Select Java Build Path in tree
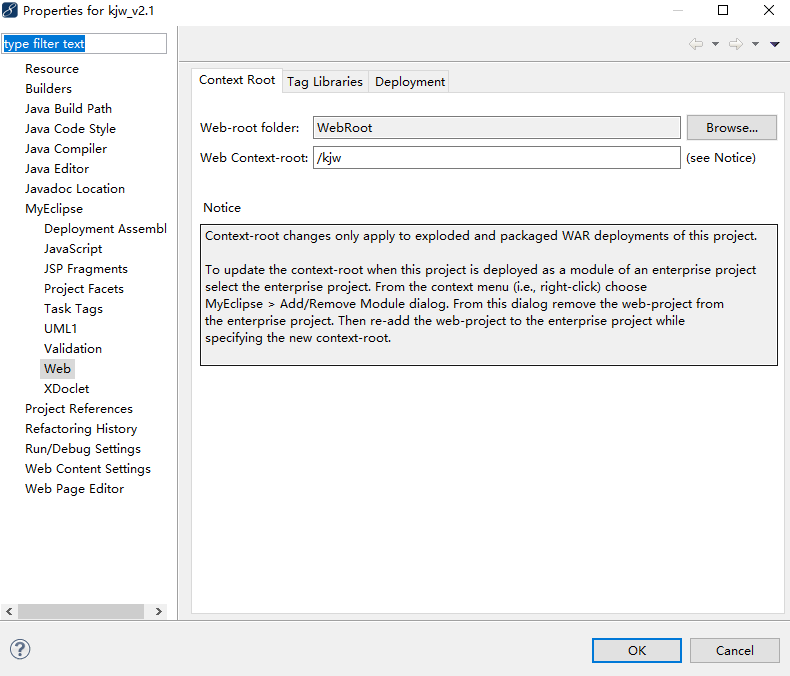The width and height of the screenshot is (790, 676). 68,108
